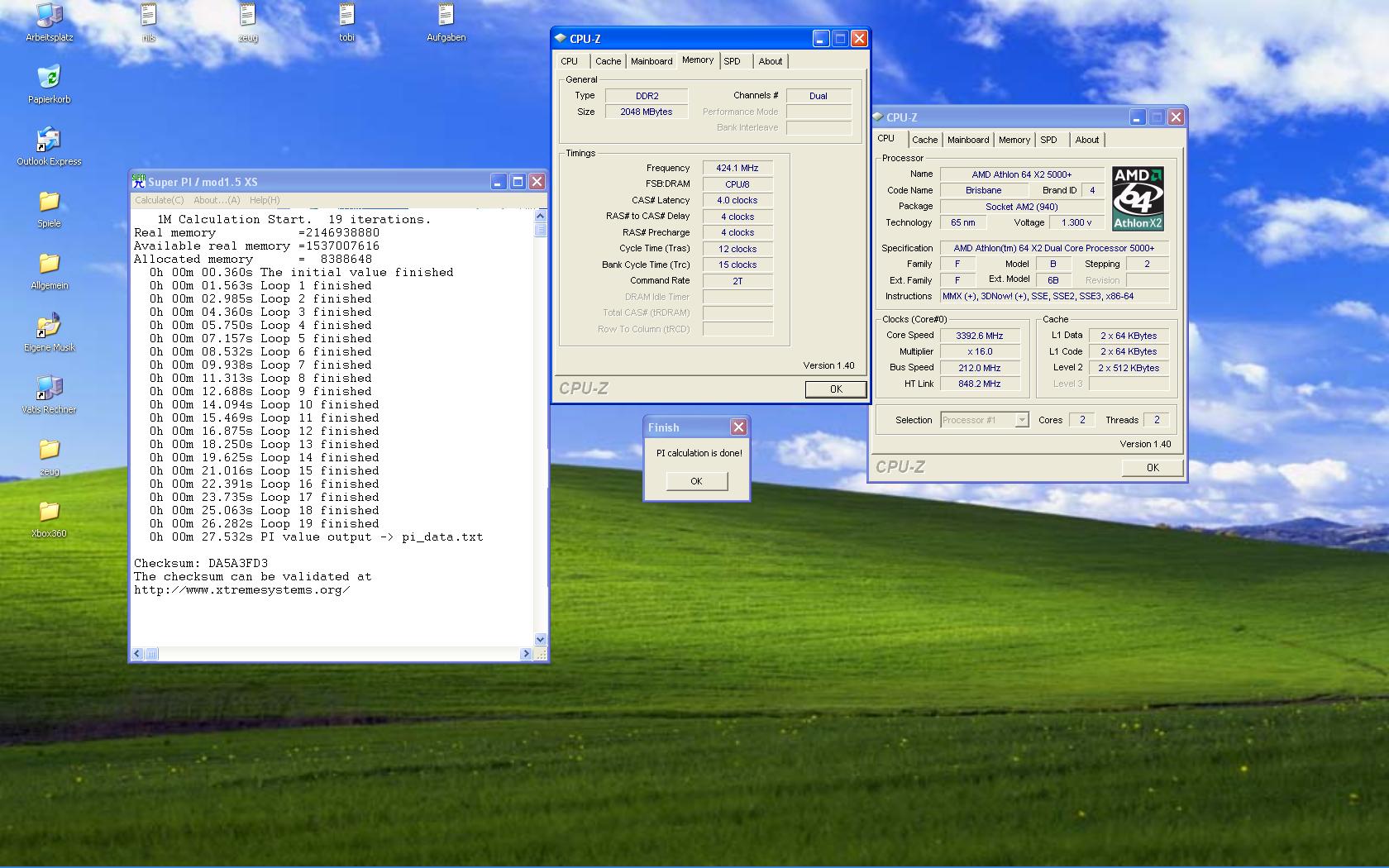
Task: Click the AMD Athlon X2 logo
Action: tap(1138, 198)
